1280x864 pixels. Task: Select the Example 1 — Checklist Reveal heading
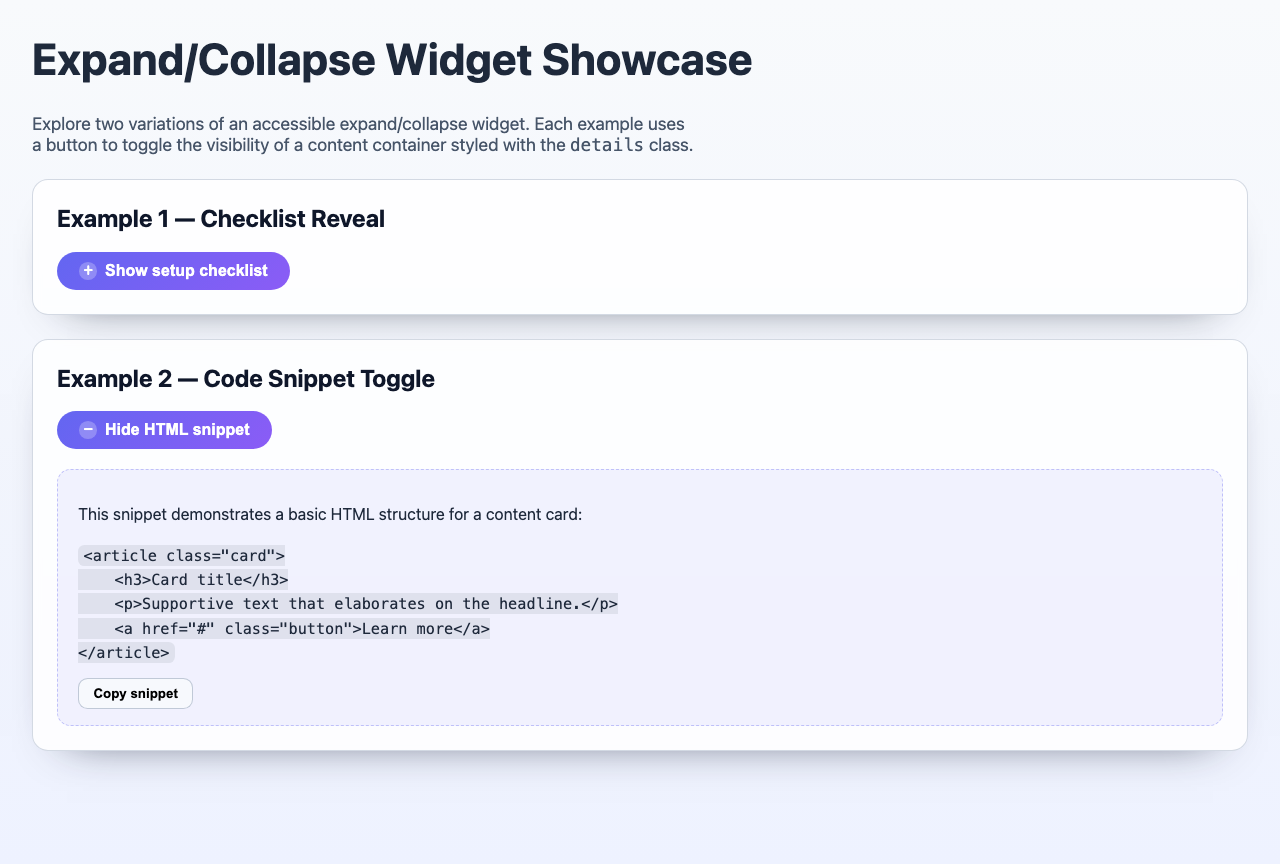[221, 218]
